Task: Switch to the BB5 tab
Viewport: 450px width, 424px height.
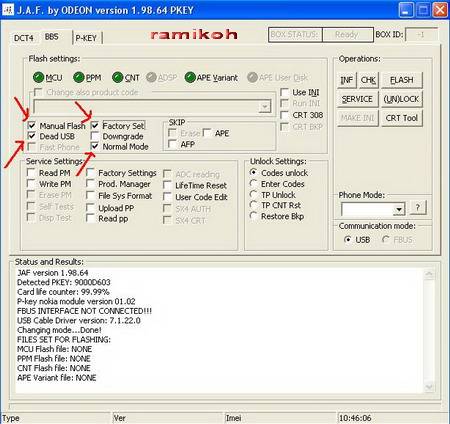Action: [x=52, y=37]
